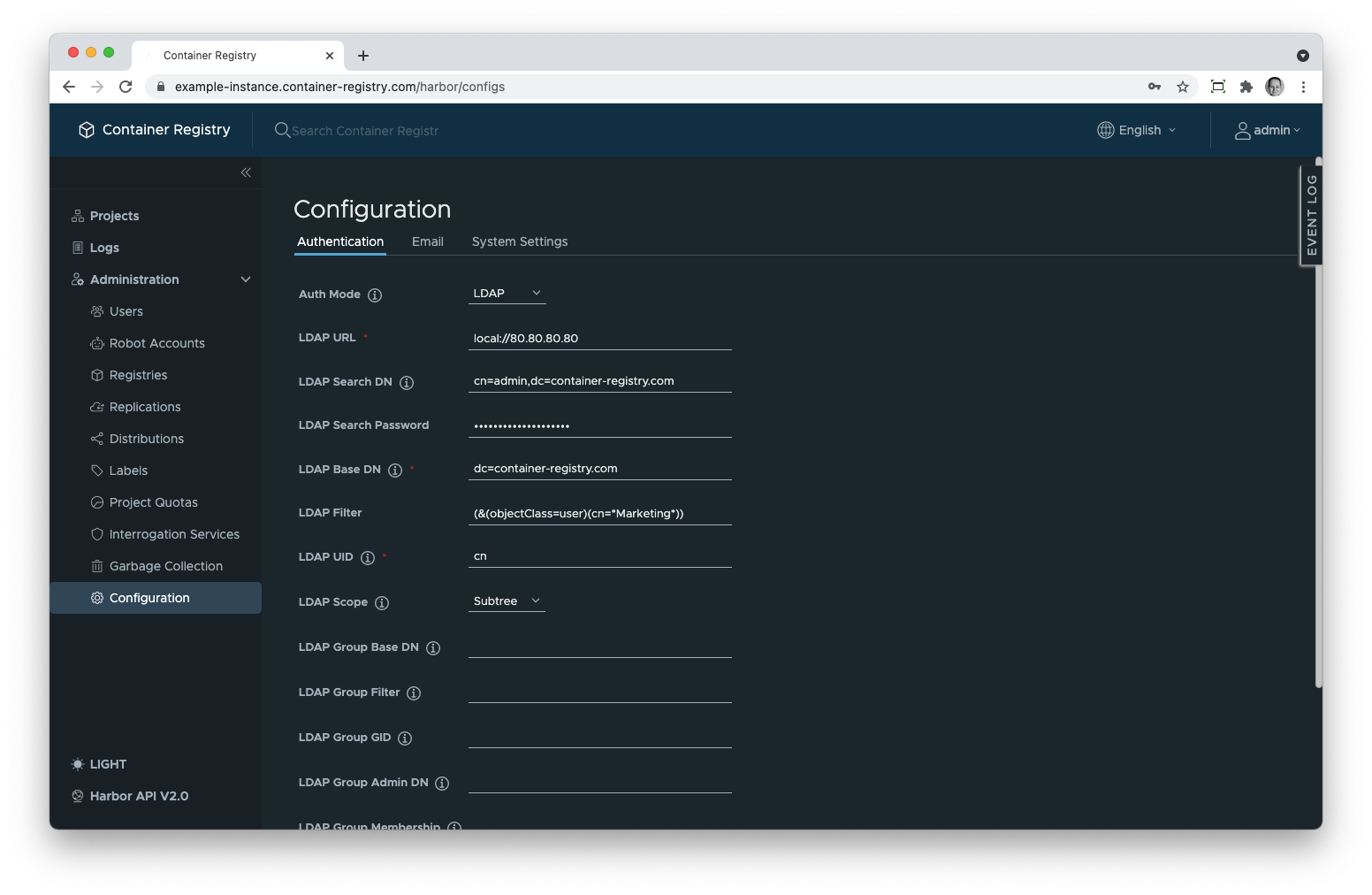Open the LDAP Scope Subtree dropdown

pos(507,601)
